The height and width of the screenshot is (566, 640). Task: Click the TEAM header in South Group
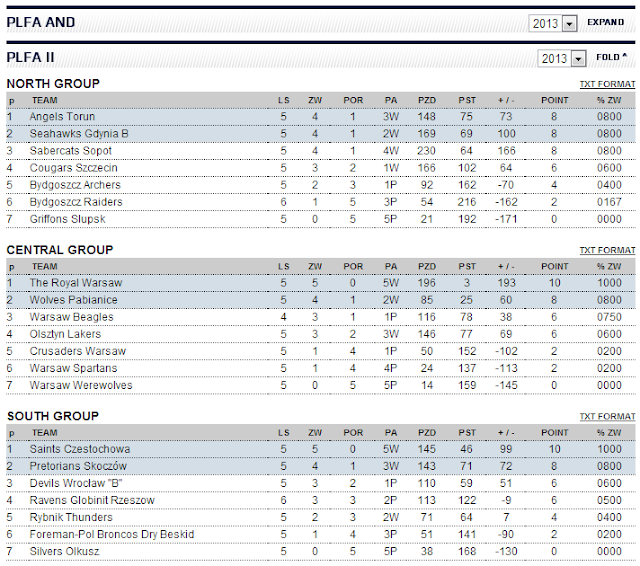[44, 432]
